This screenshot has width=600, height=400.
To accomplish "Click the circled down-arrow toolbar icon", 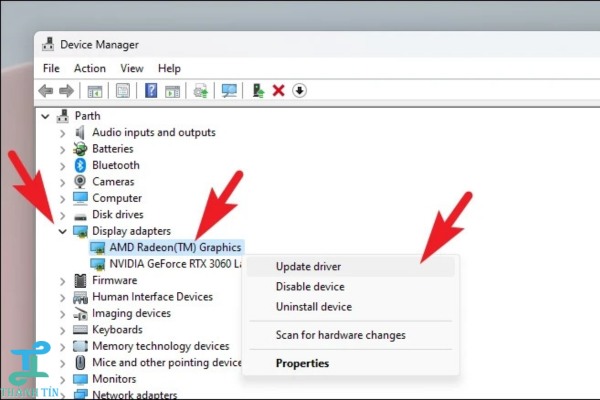I will (x=299, y=91).
